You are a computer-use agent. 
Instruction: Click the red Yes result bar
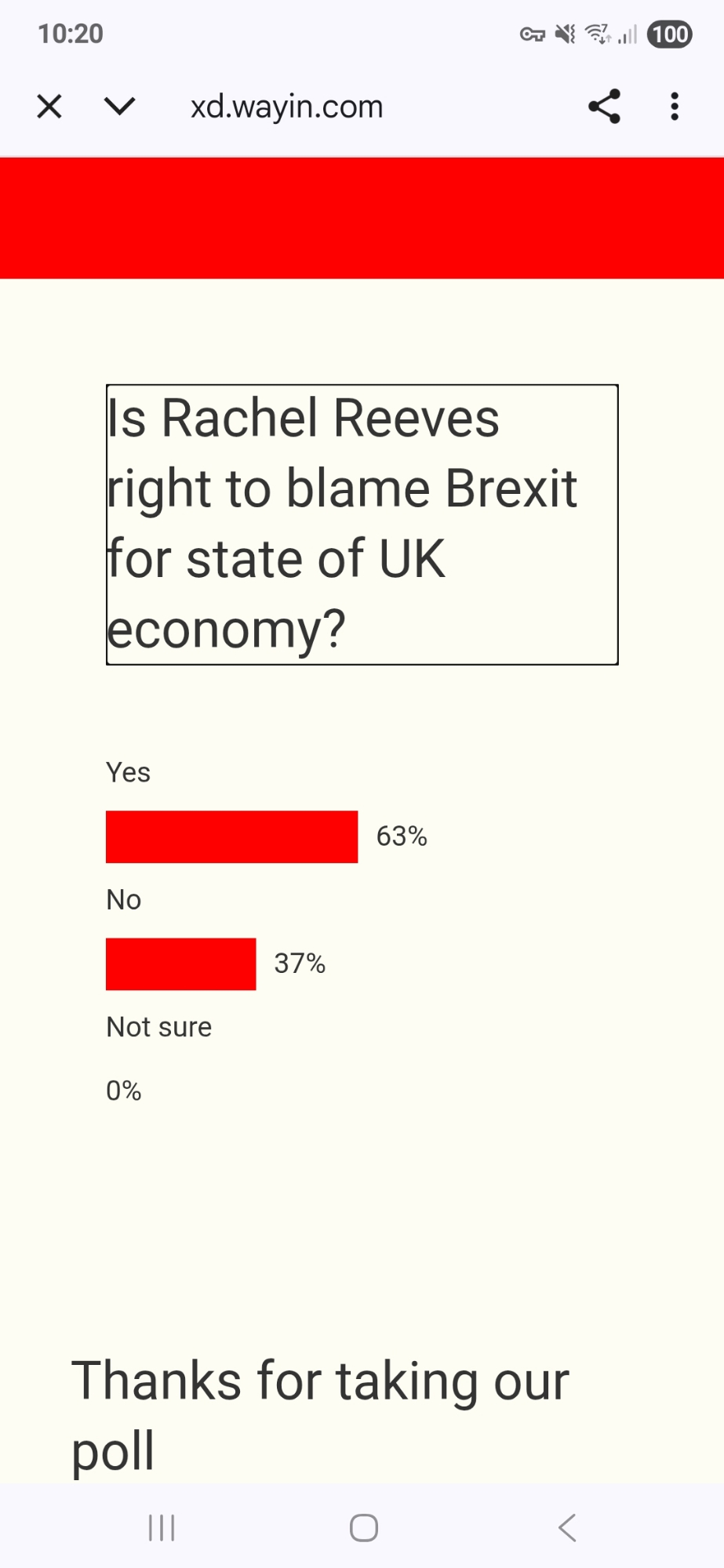(231, 837)
